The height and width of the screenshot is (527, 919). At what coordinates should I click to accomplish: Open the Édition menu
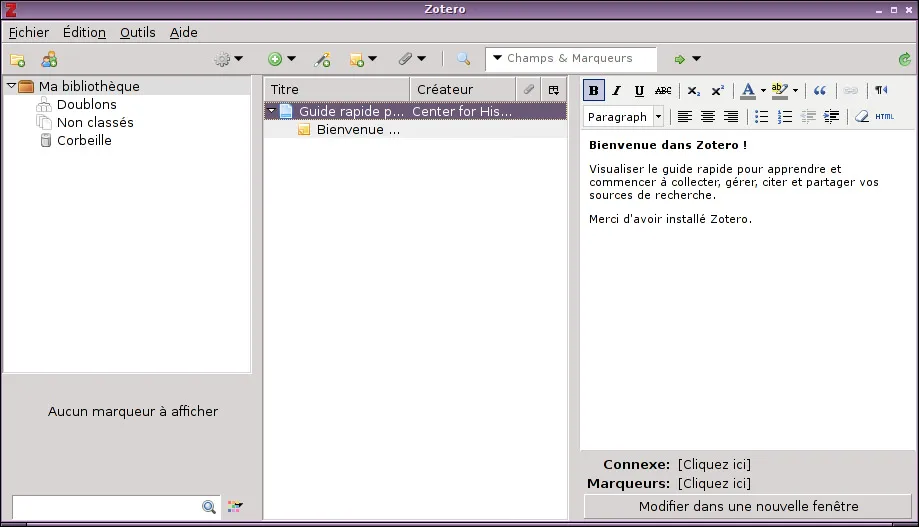(84, 32)
